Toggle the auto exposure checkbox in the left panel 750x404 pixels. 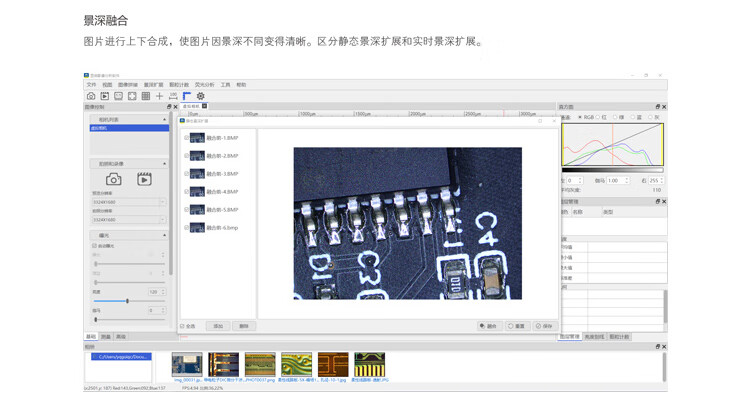(94, 246)
